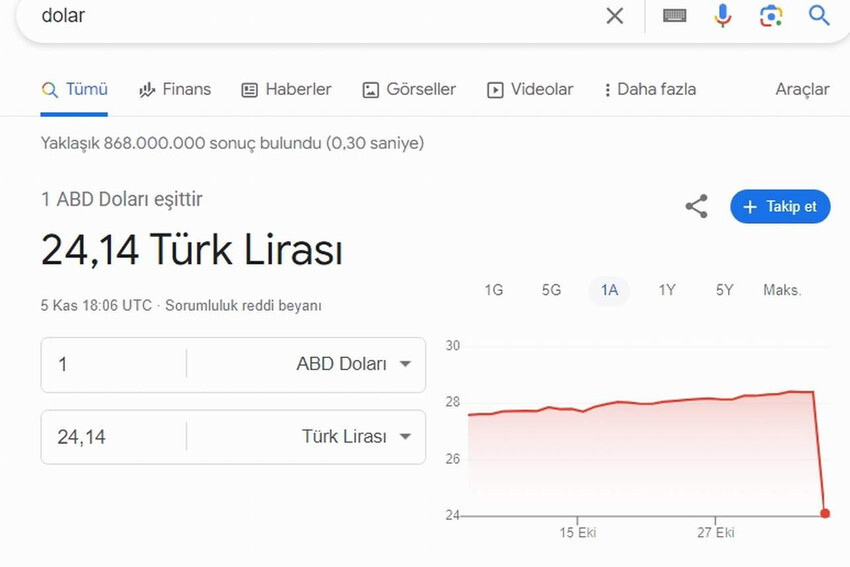This screenshot has width=850, height=567.
Task: Click the Takip et follow button
Action: tap(780, 207)
